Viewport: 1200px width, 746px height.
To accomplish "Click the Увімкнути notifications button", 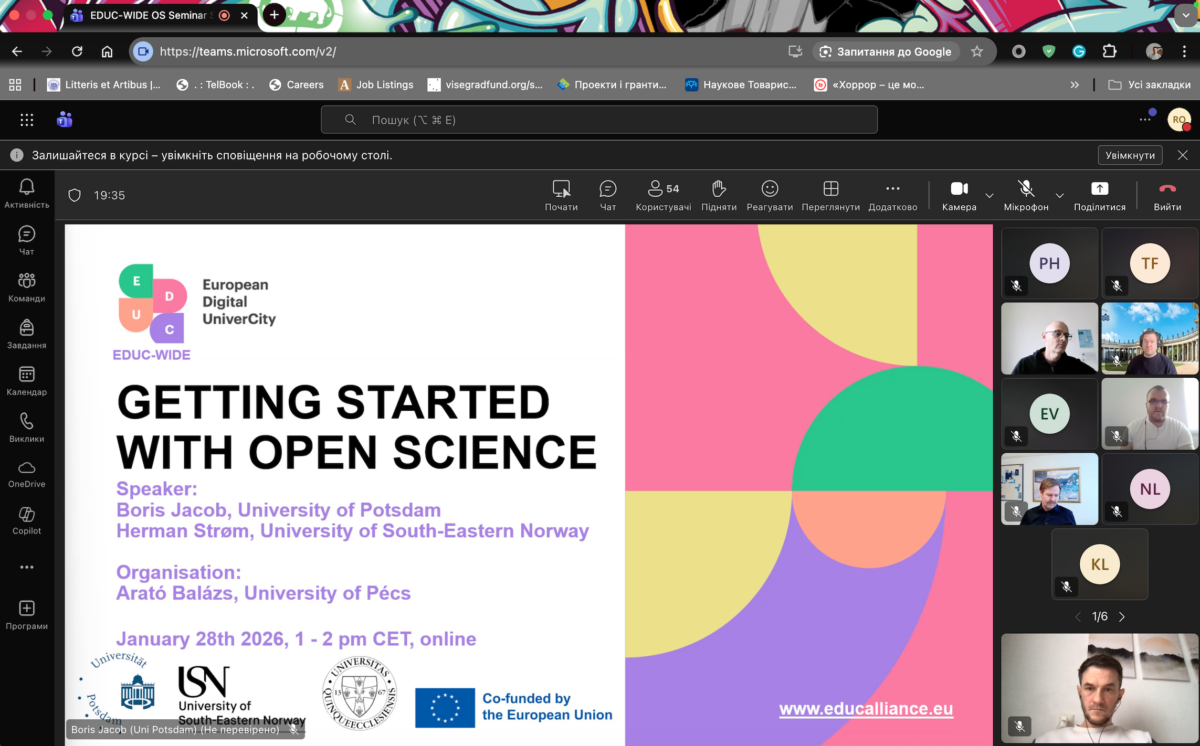I will click(1130, 155).
